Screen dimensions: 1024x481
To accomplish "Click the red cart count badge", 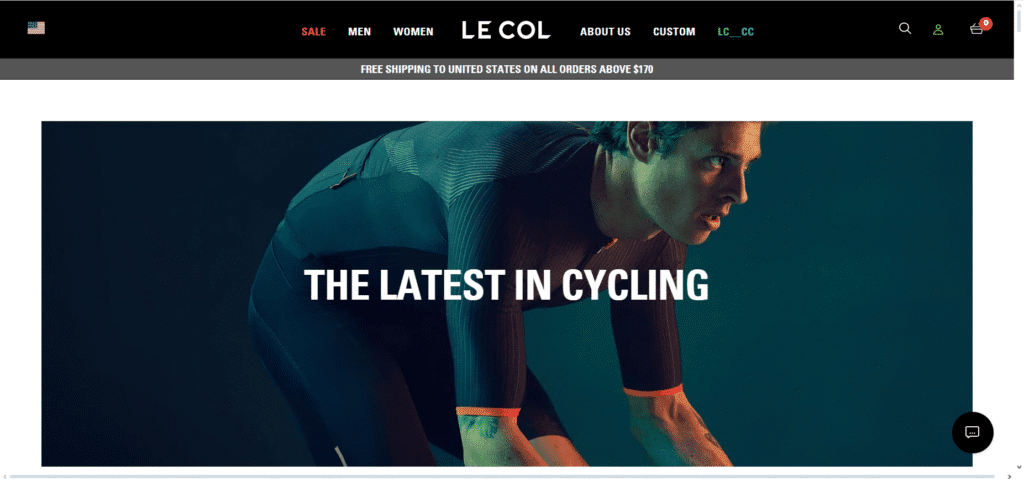I will 986,23.
